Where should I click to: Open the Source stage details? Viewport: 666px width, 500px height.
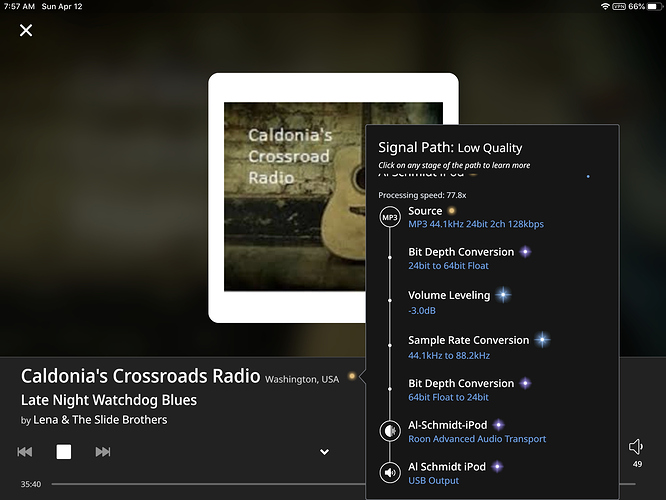(425, 211)
